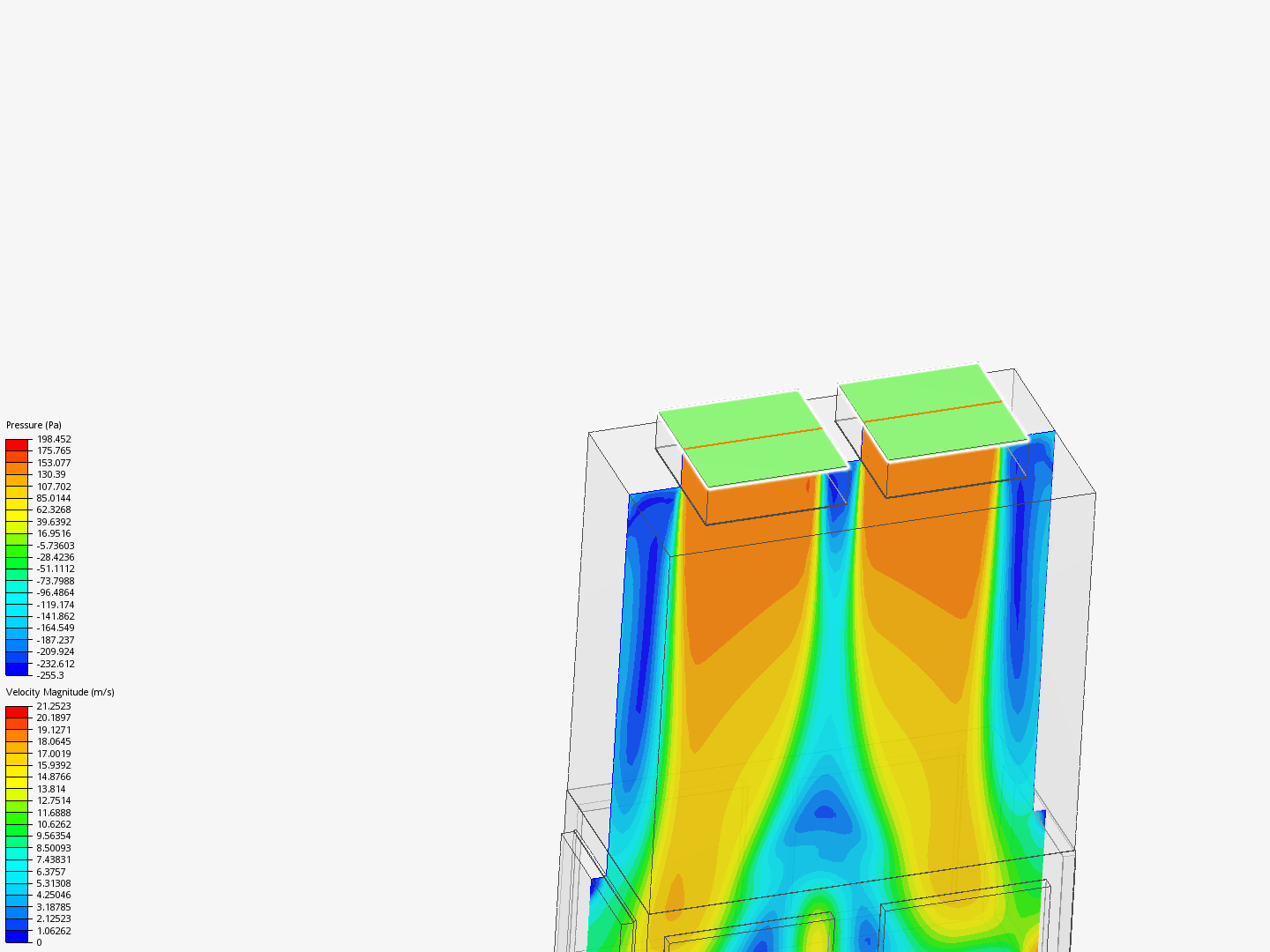The image size is (1270, 952).
Task: Click the dark blue bottom swatch of Pressure legend
Action: [18, 670]
